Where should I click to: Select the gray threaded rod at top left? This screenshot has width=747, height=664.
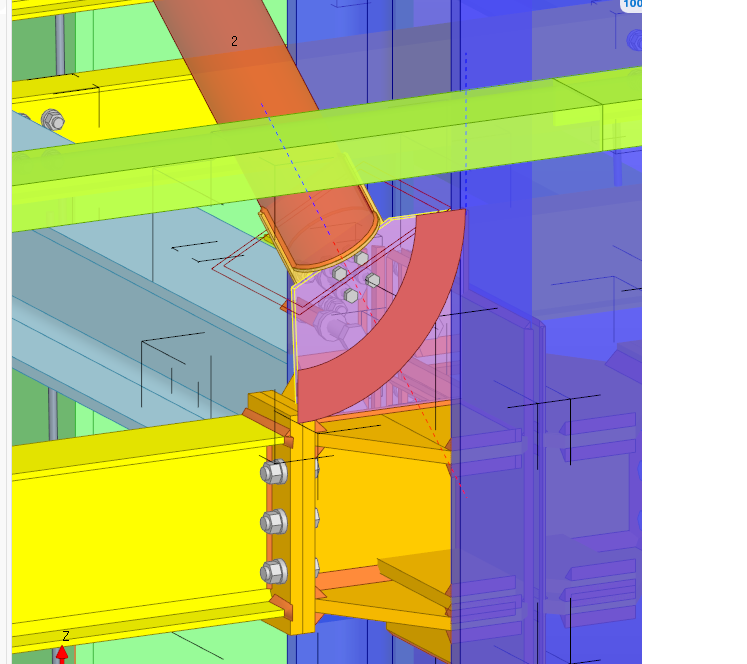point(60,40)
